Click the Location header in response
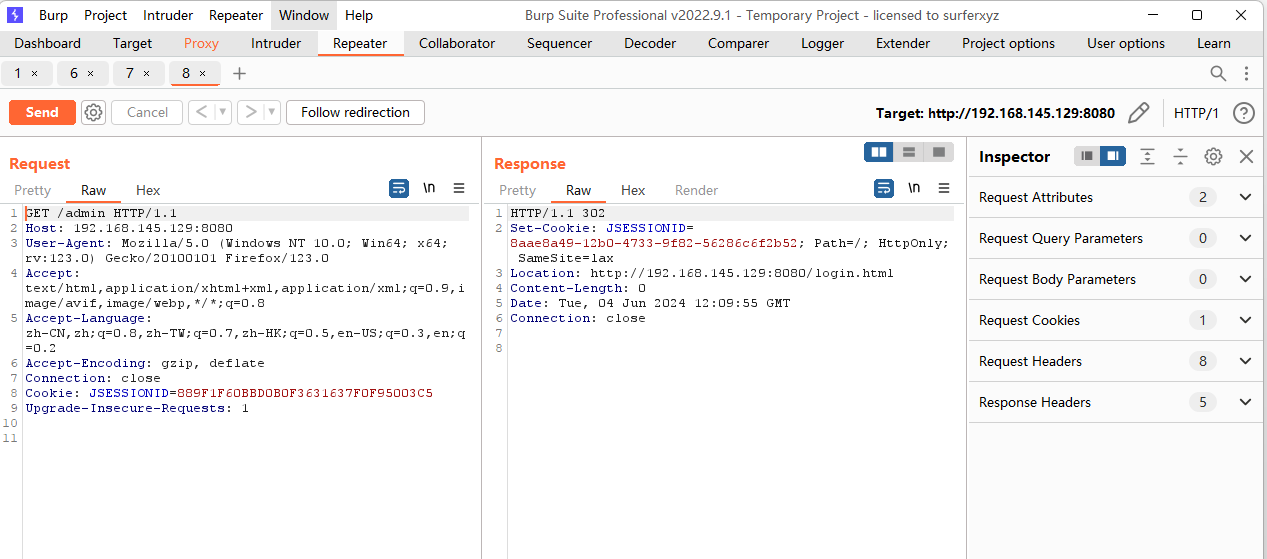The height and width of the screenshot is (559, 1267). (702, 273)
